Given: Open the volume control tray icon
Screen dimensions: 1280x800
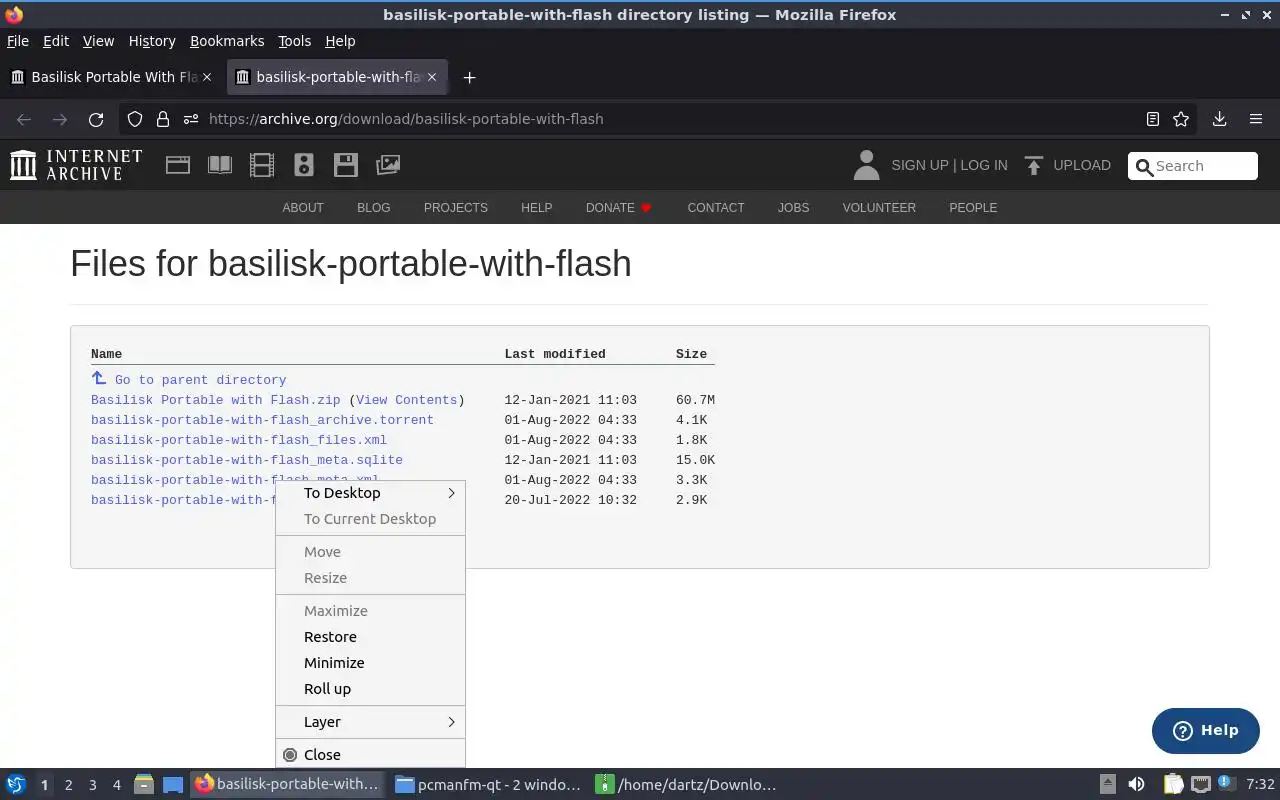Looking at the screenshot, I should [x=1136, y=784].
